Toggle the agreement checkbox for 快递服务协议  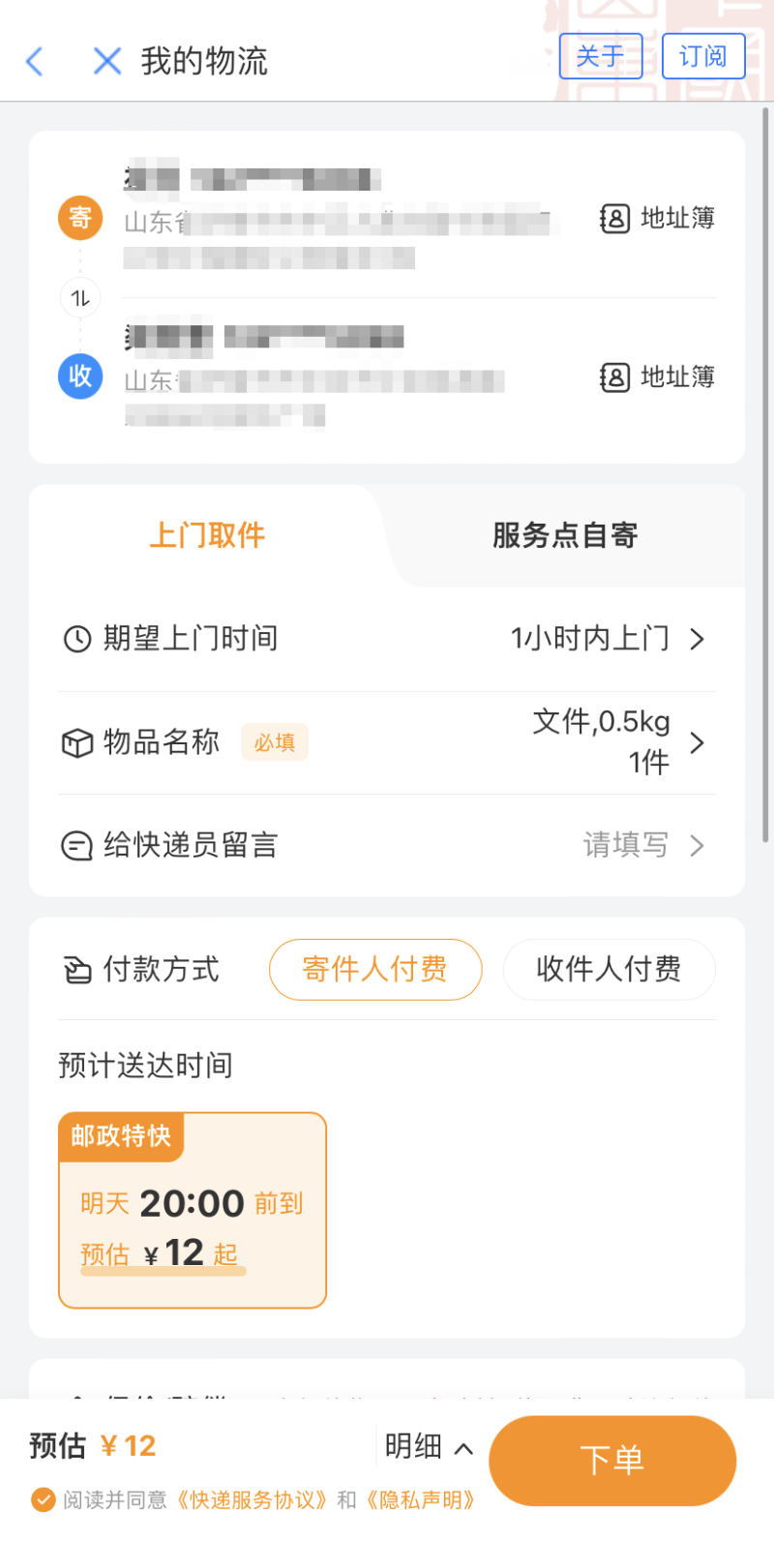point(43,1500)
